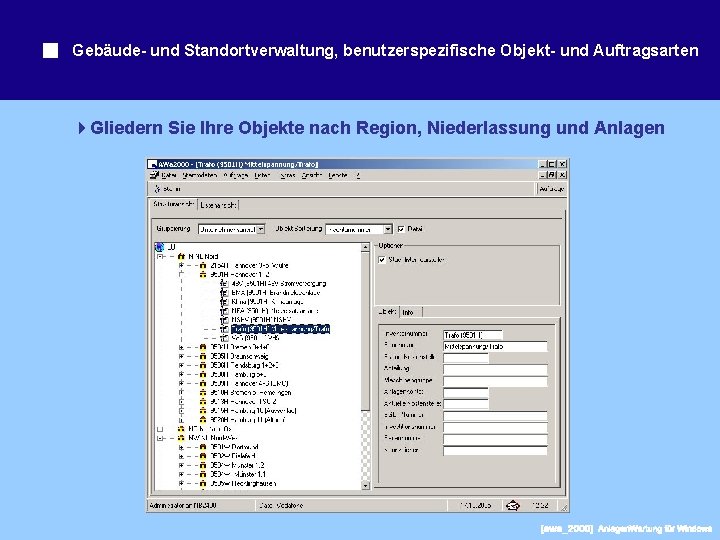
Task: Click the globe root icon in tree
Action: pos(160,247)
